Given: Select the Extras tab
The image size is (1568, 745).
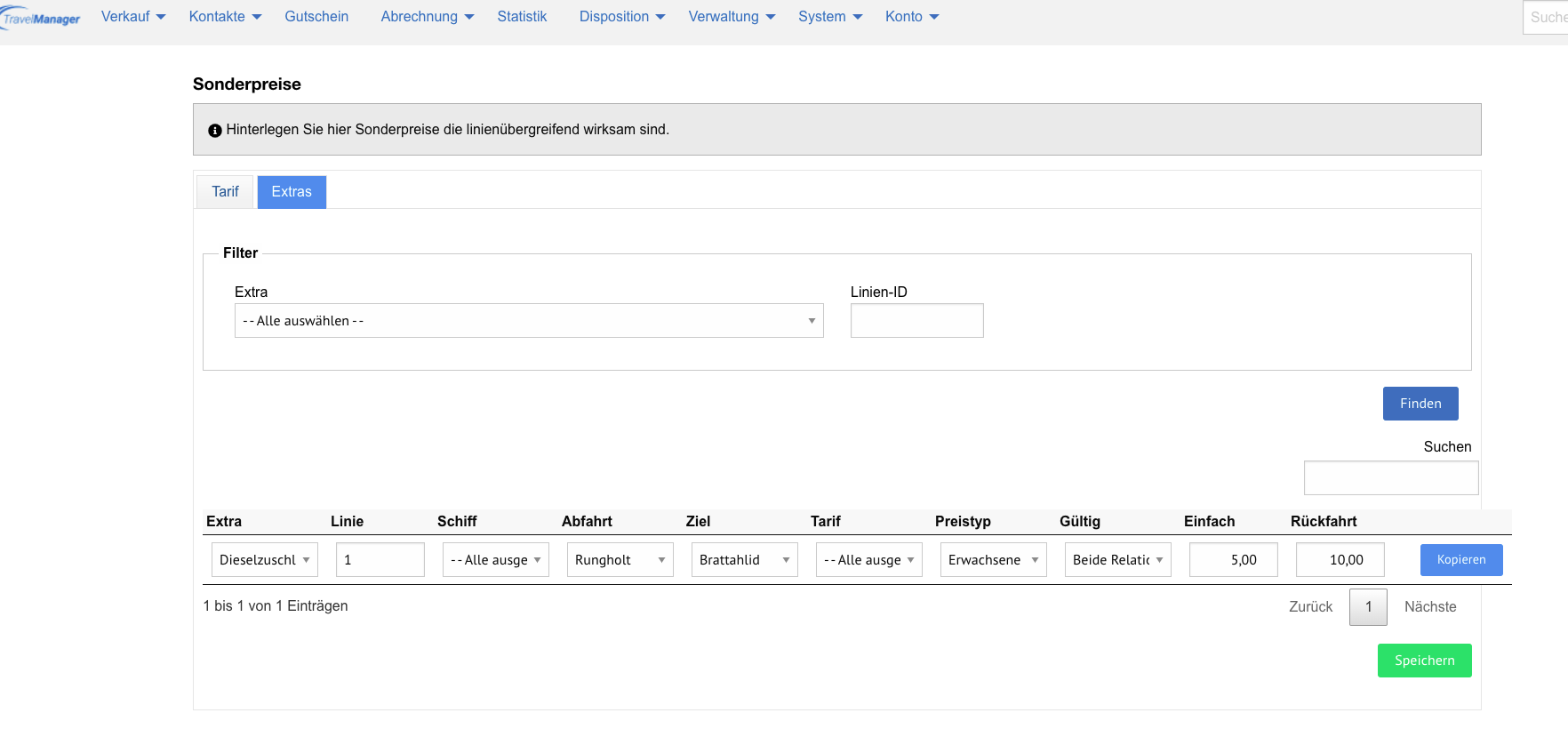Looking at the screenshot, I should [x=292, y=192].
